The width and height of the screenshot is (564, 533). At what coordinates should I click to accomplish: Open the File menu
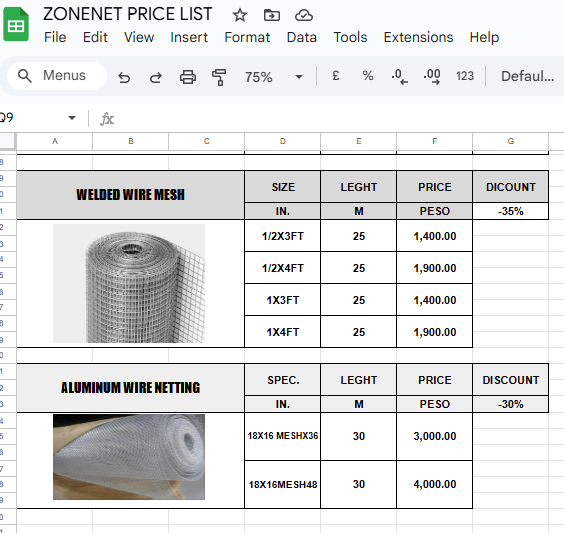[x=55, y=37]
